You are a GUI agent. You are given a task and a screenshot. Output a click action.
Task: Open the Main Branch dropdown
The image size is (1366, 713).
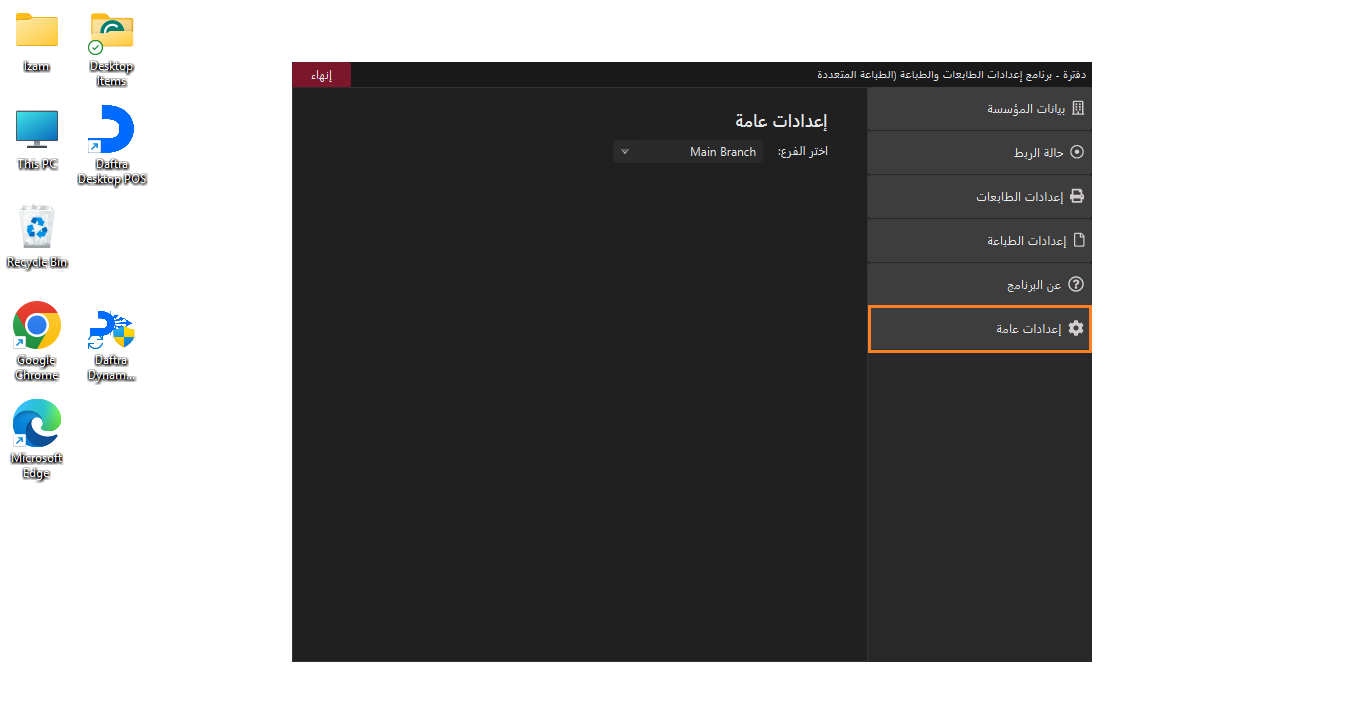point(688,152)
